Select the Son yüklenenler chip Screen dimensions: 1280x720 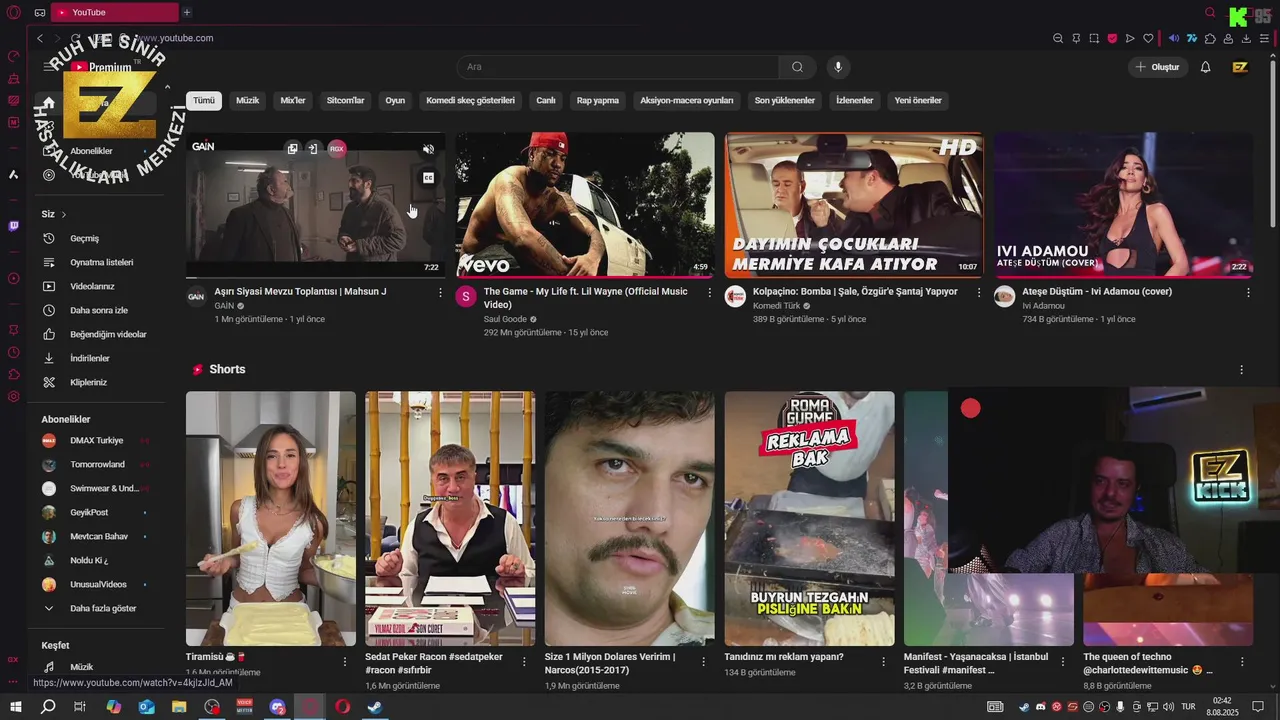coord(784,100)
